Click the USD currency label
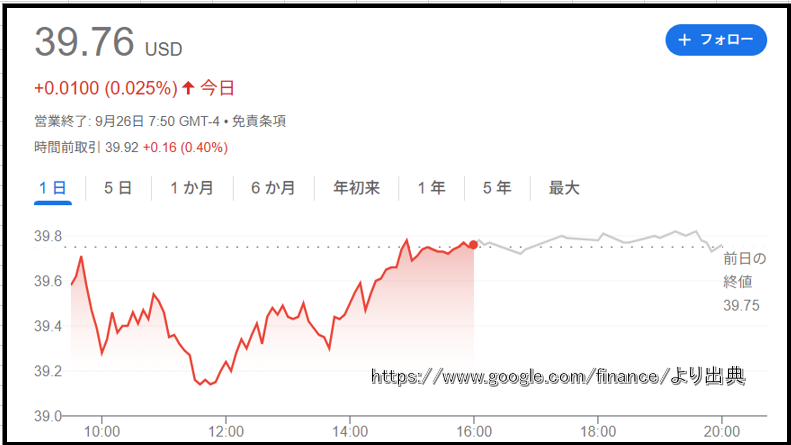 pyautogui.click(x=164, y=49)
